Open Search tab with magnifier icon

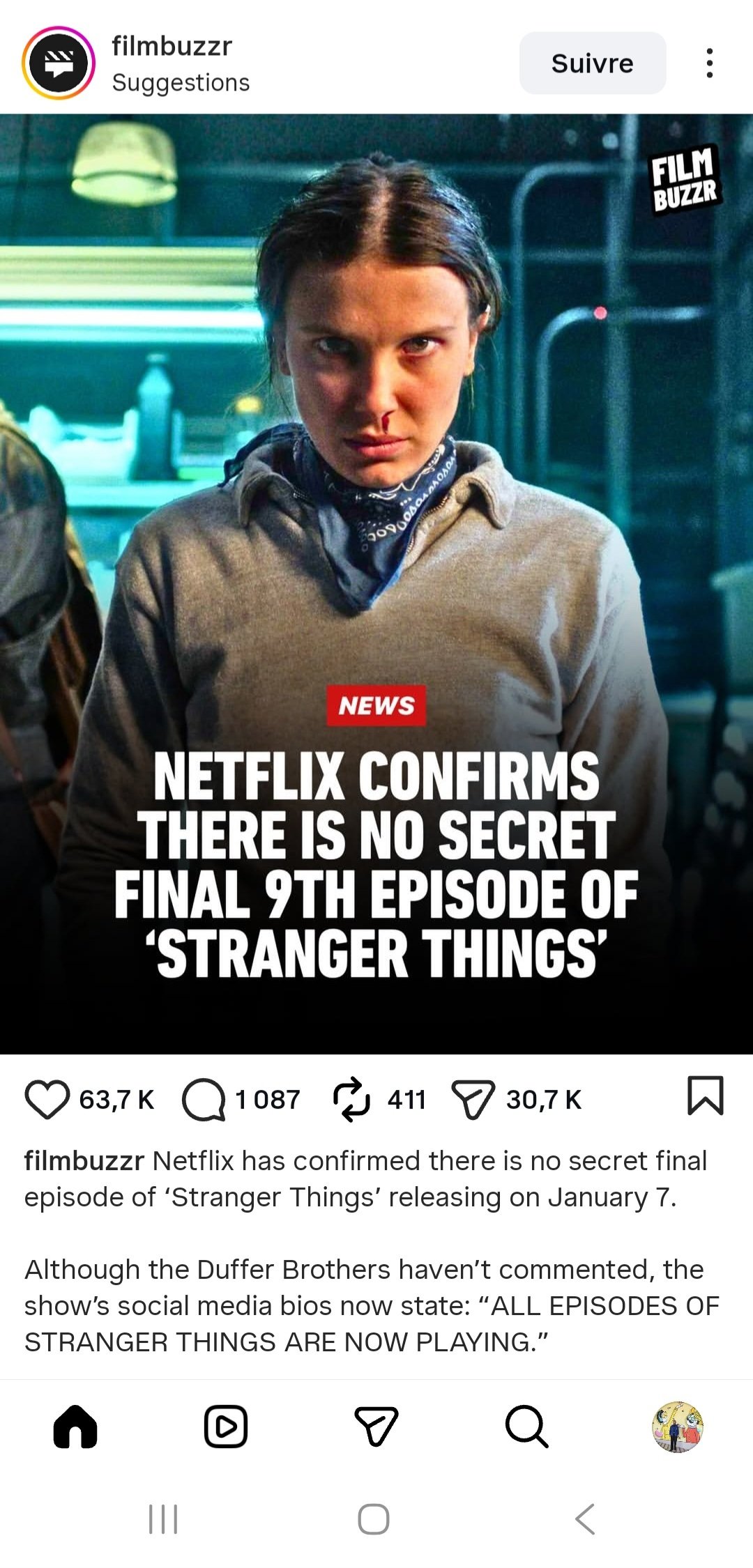point(527,1427)
